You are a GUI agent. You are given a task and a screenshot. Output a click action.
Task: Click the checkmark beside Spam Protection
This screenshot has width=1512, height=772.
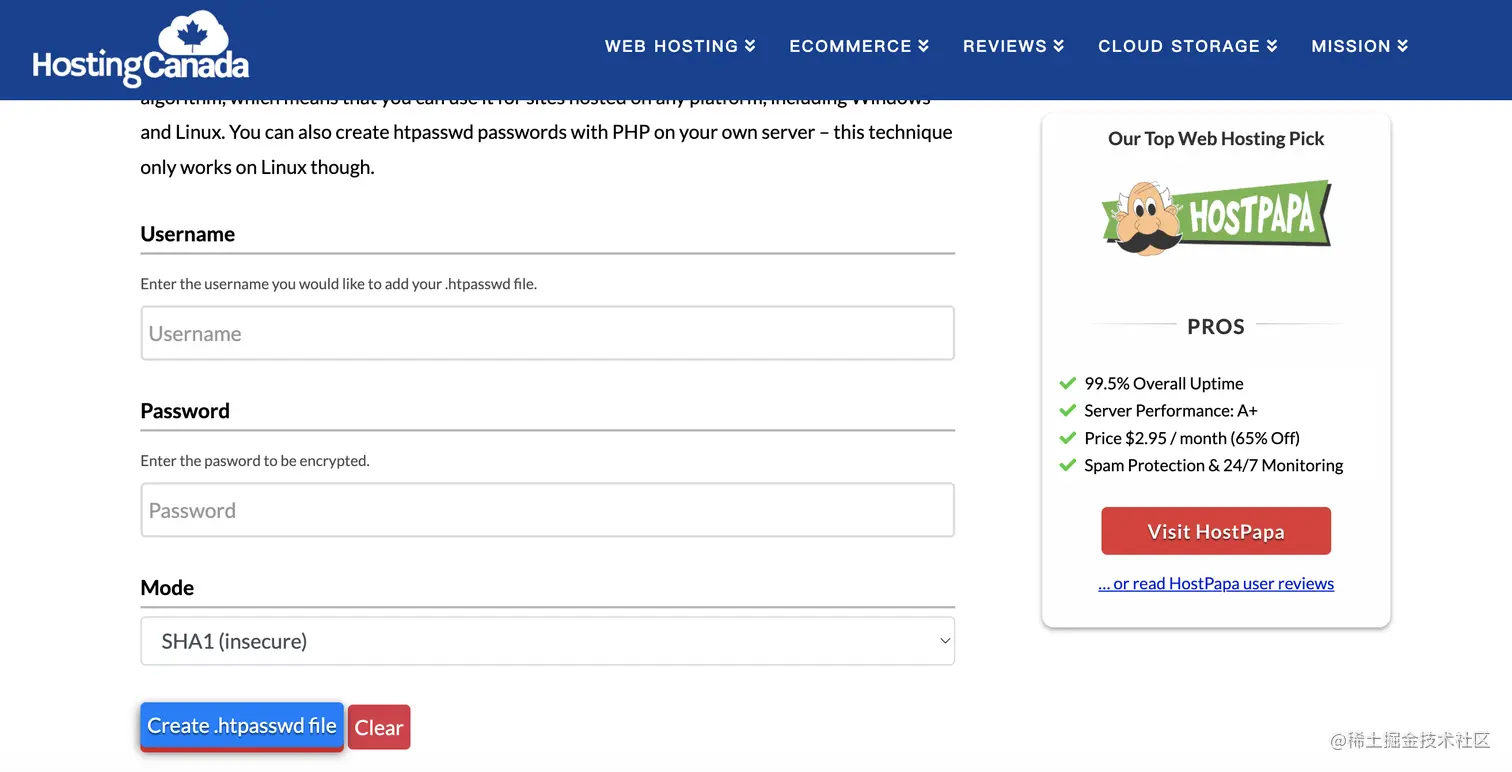click(1067, 465)
